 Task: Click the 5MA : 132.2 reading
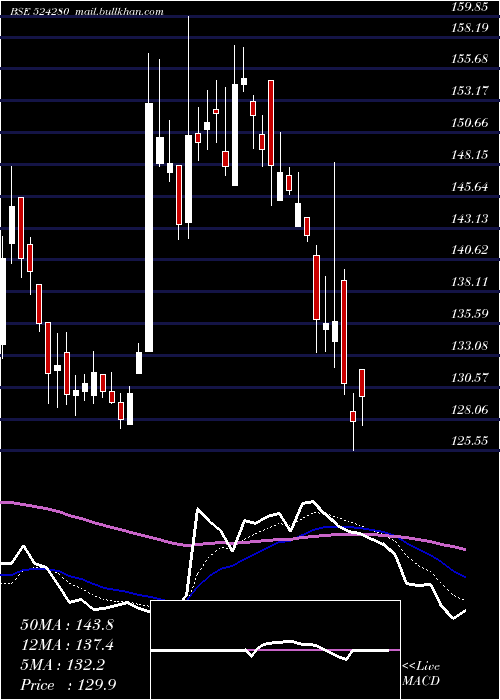[63, 665]
